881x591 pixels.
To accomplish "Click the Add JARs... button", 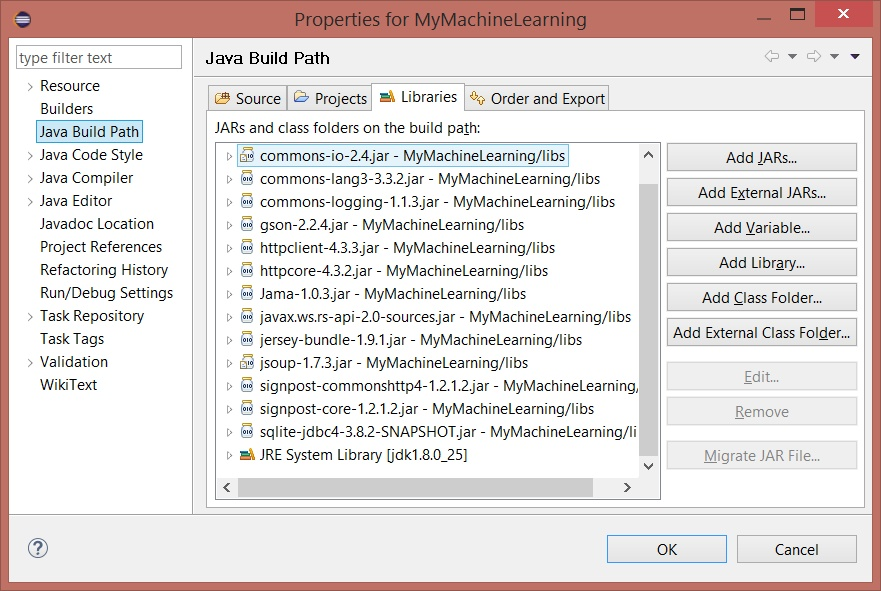I will tap(761, 157).
